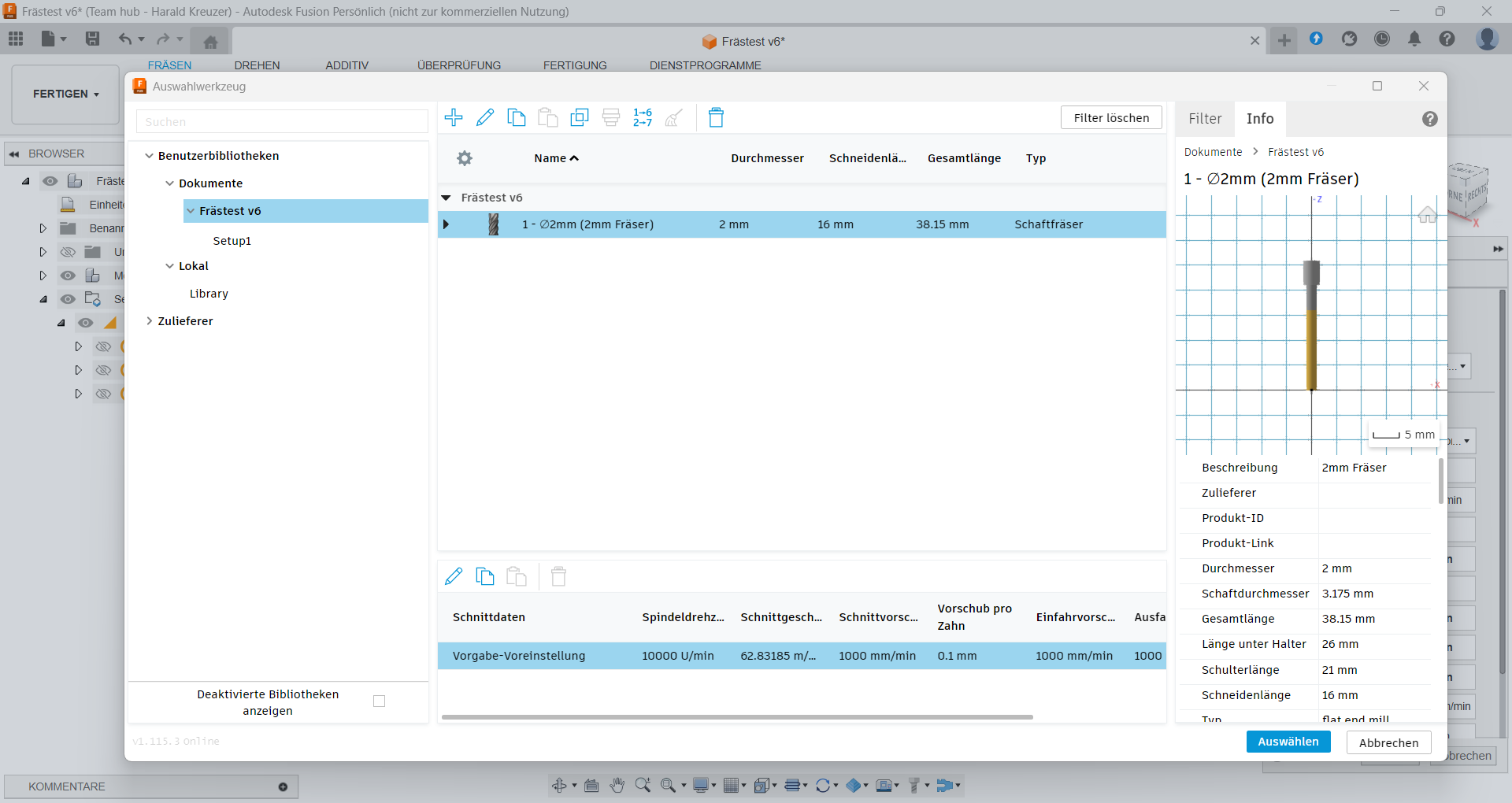The image size is (1512, 803).
Task: Open the DREHEN ribbon tab
Action: [x=257, y=65]
